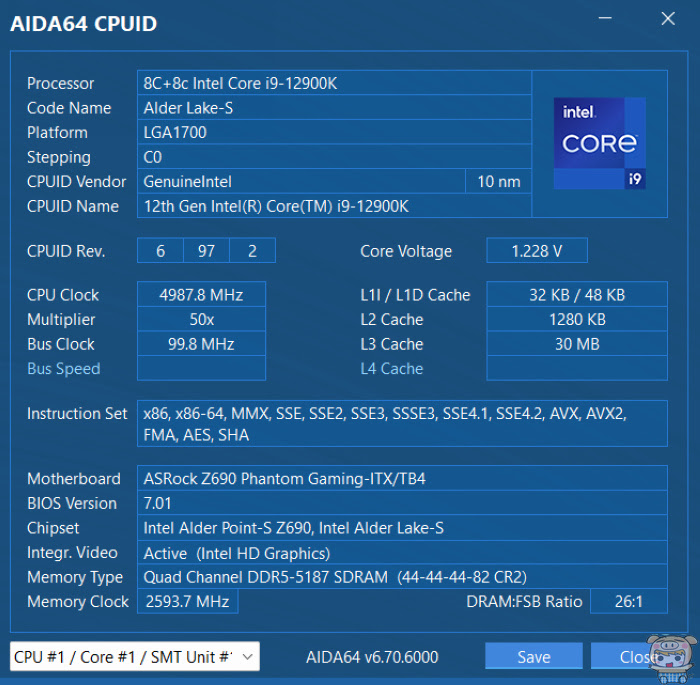Click the CPUID Name 12th Gen Intel field
This screenshot has height=685, width=700.
pyautogui.click(x=334, y=206)
